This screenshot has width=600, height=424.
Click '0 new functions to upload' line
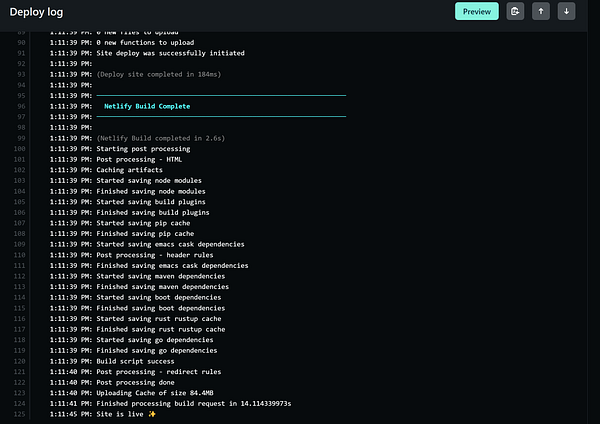[145, 42]
